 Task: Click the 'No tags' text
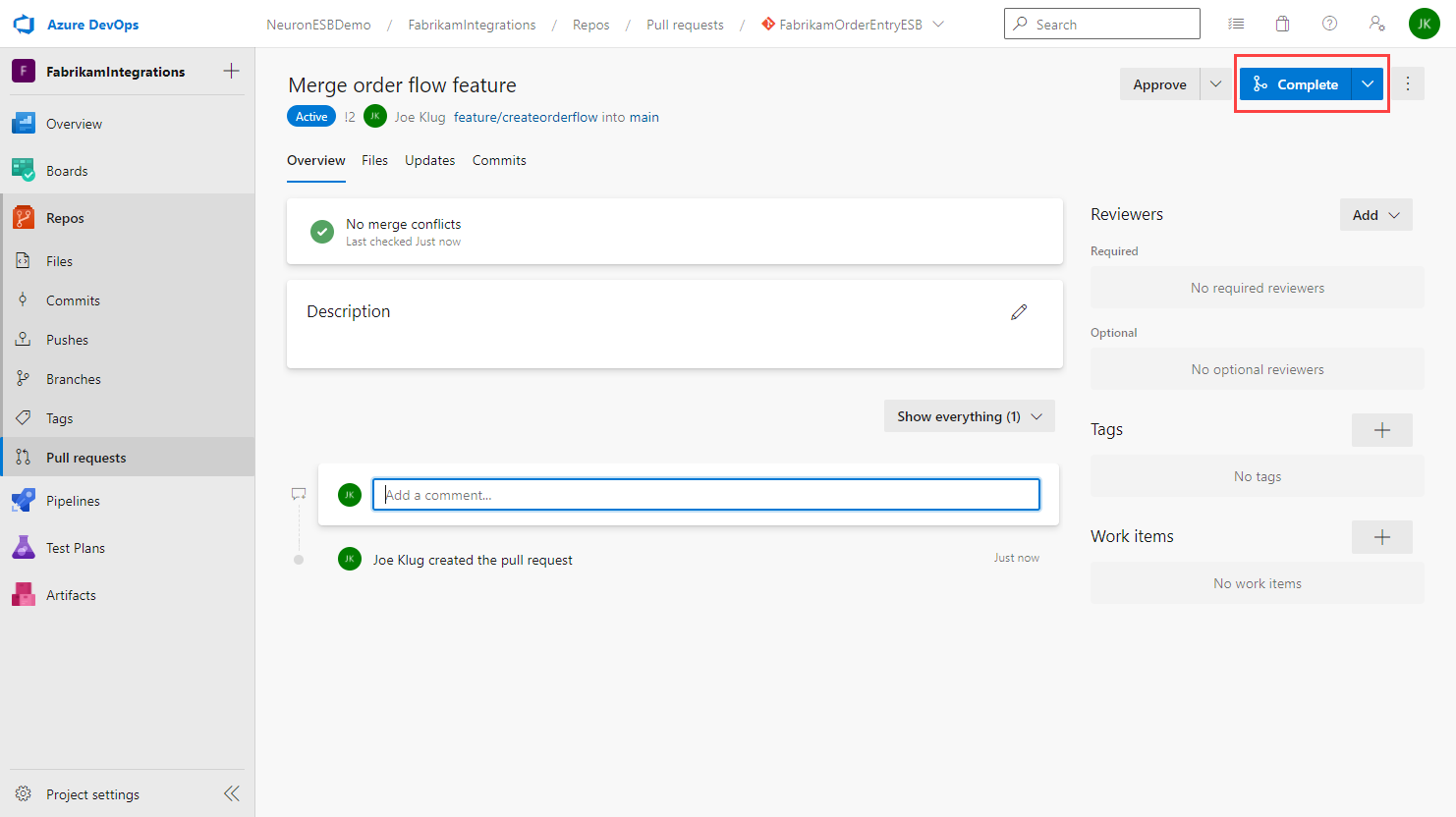(x=1258, y=476)
